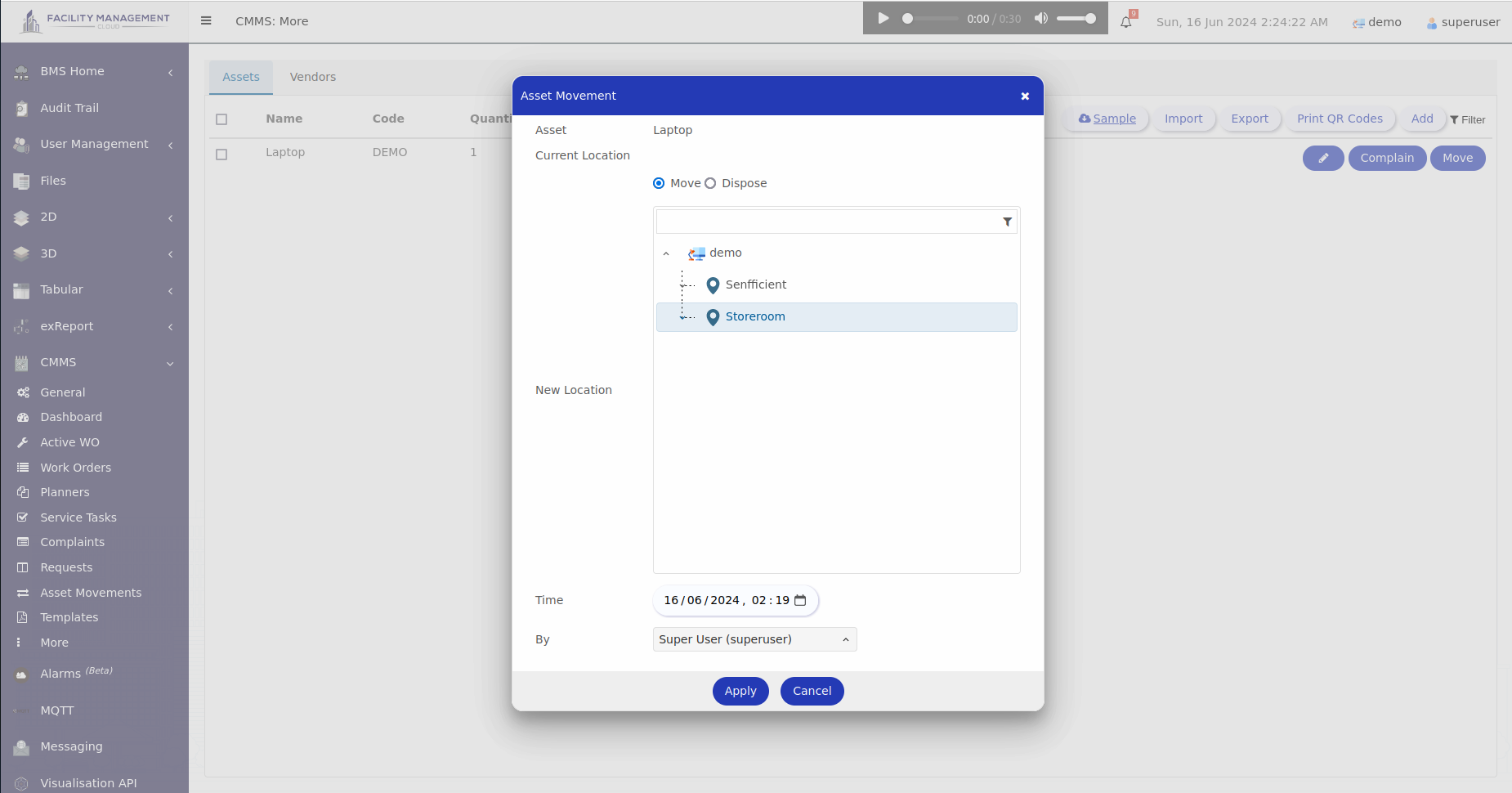The height and width of the screenshot is (793, 1512).
Task: Open Alarms (Beta) in sidebar
Action: 76,674
